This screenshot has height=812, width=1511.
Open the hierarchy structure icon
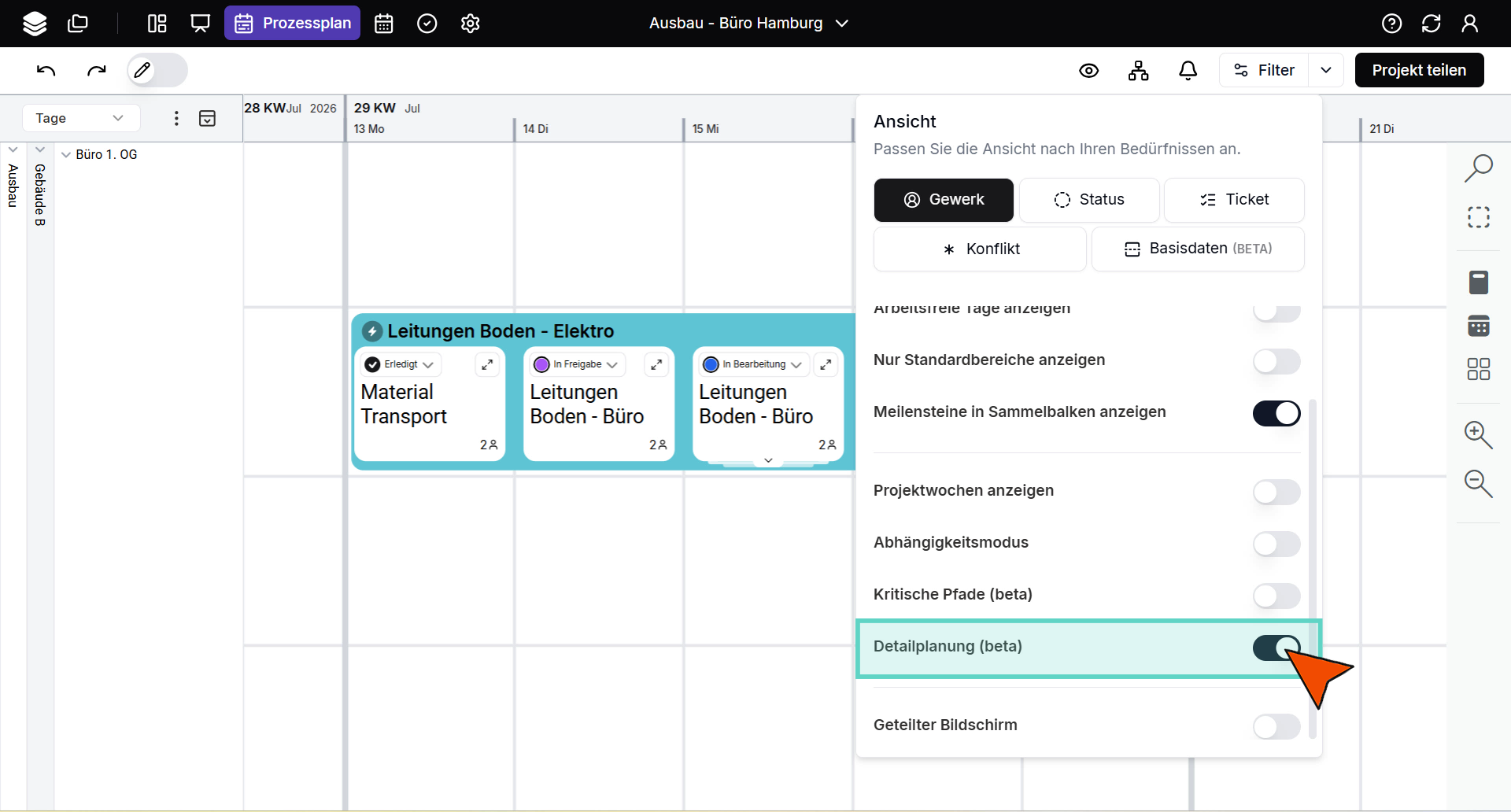coord(1138,71)
